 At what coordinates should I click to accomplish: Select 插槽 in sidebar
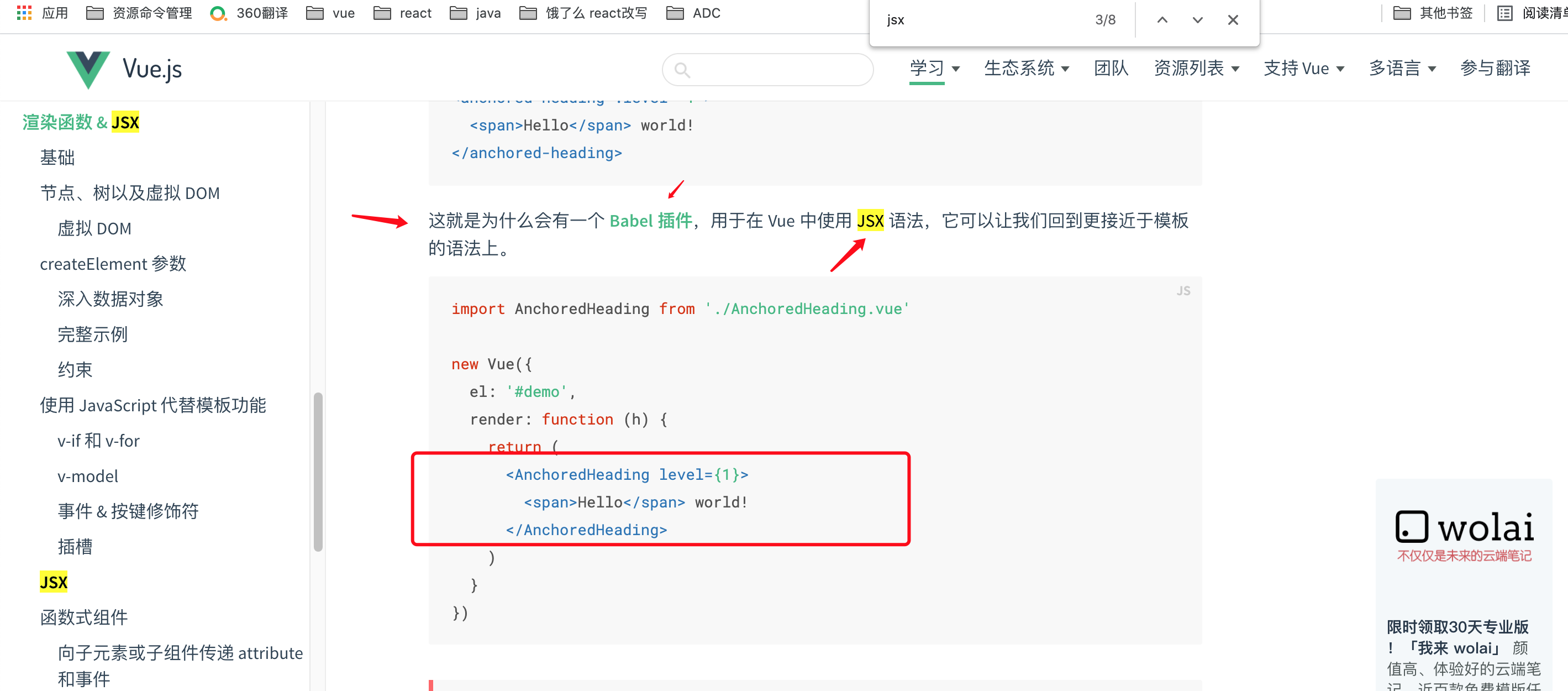(x=75, y=546)
